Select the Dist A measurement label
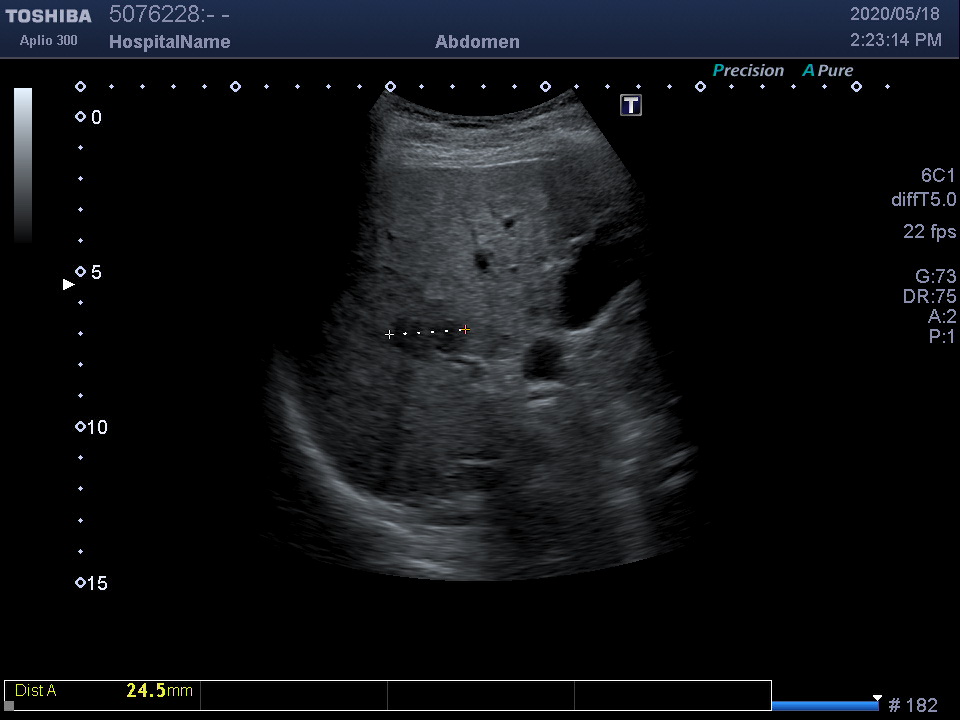 click(36, 691)
